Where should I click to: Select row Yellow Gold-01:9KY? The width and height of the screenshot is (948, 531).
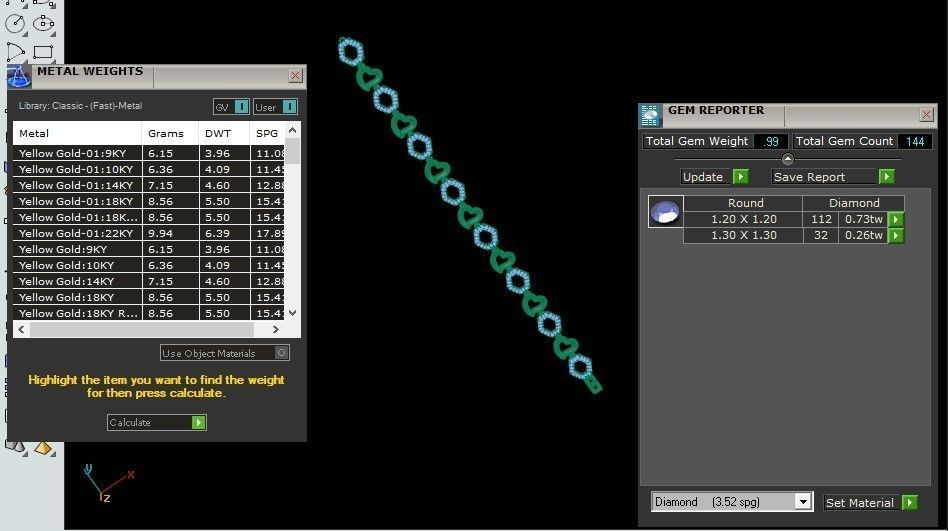149,153
